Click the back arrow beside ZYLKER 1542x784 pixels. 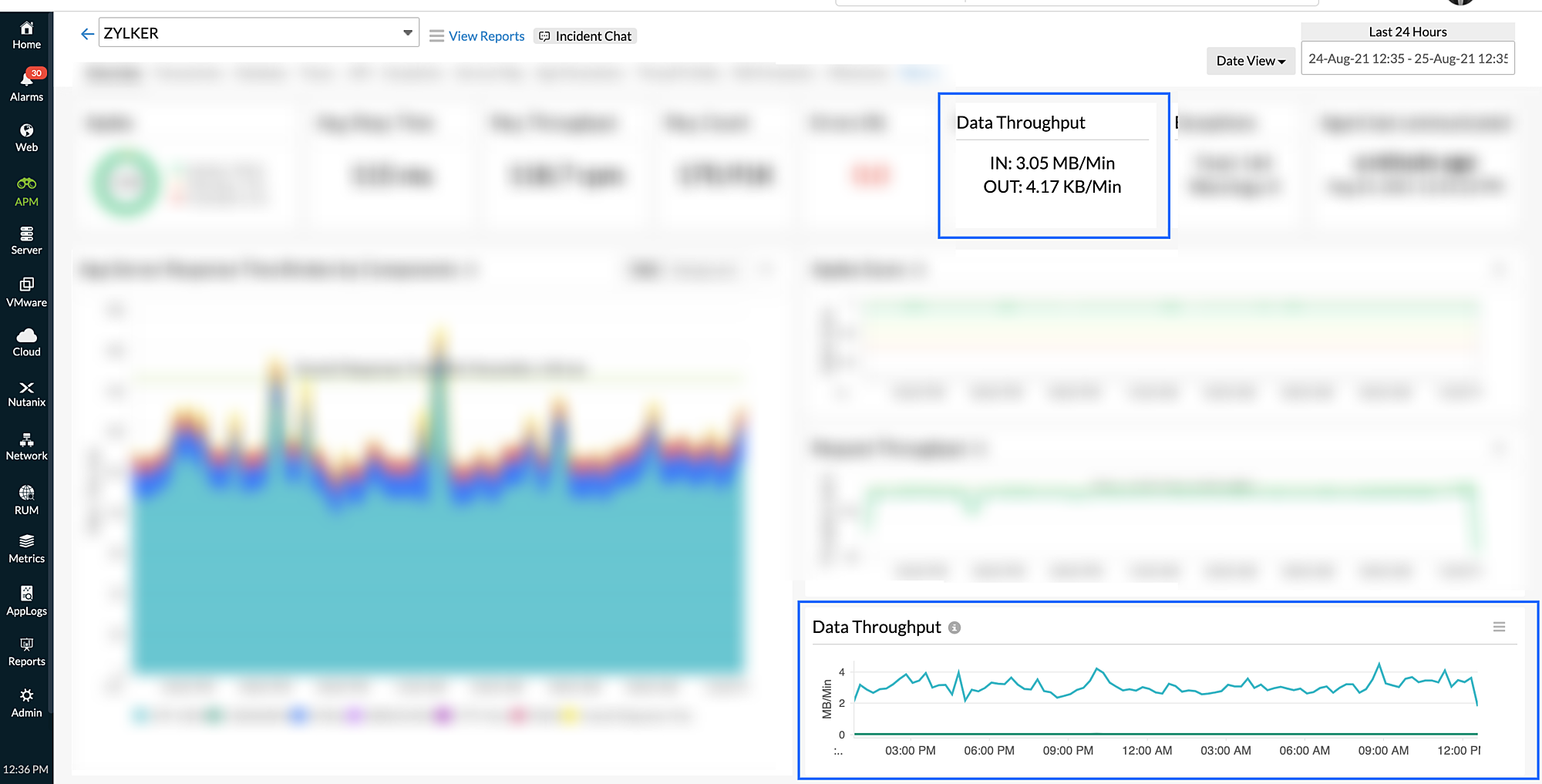[87, 34]
